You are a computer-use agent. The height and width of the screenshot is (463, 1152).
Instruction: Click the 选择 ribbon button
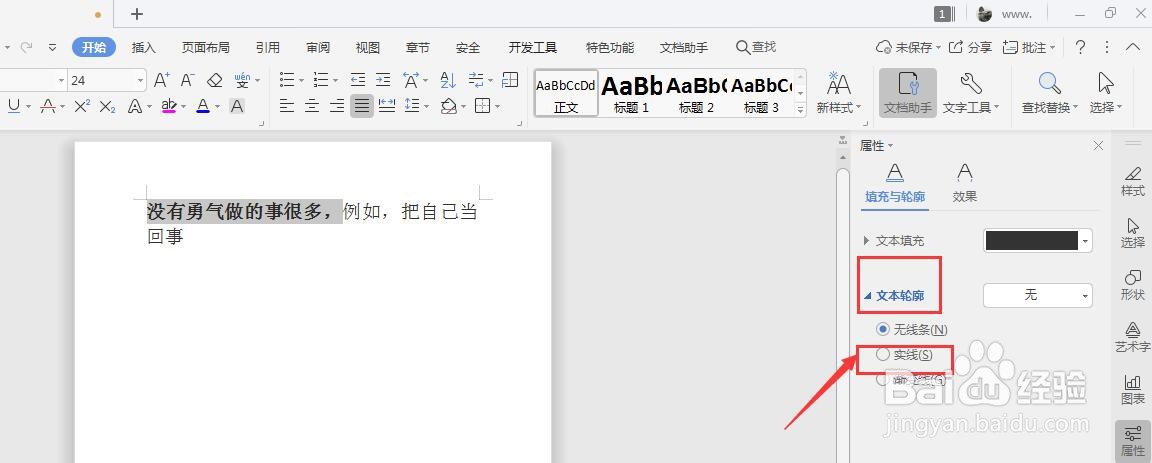1106,93
